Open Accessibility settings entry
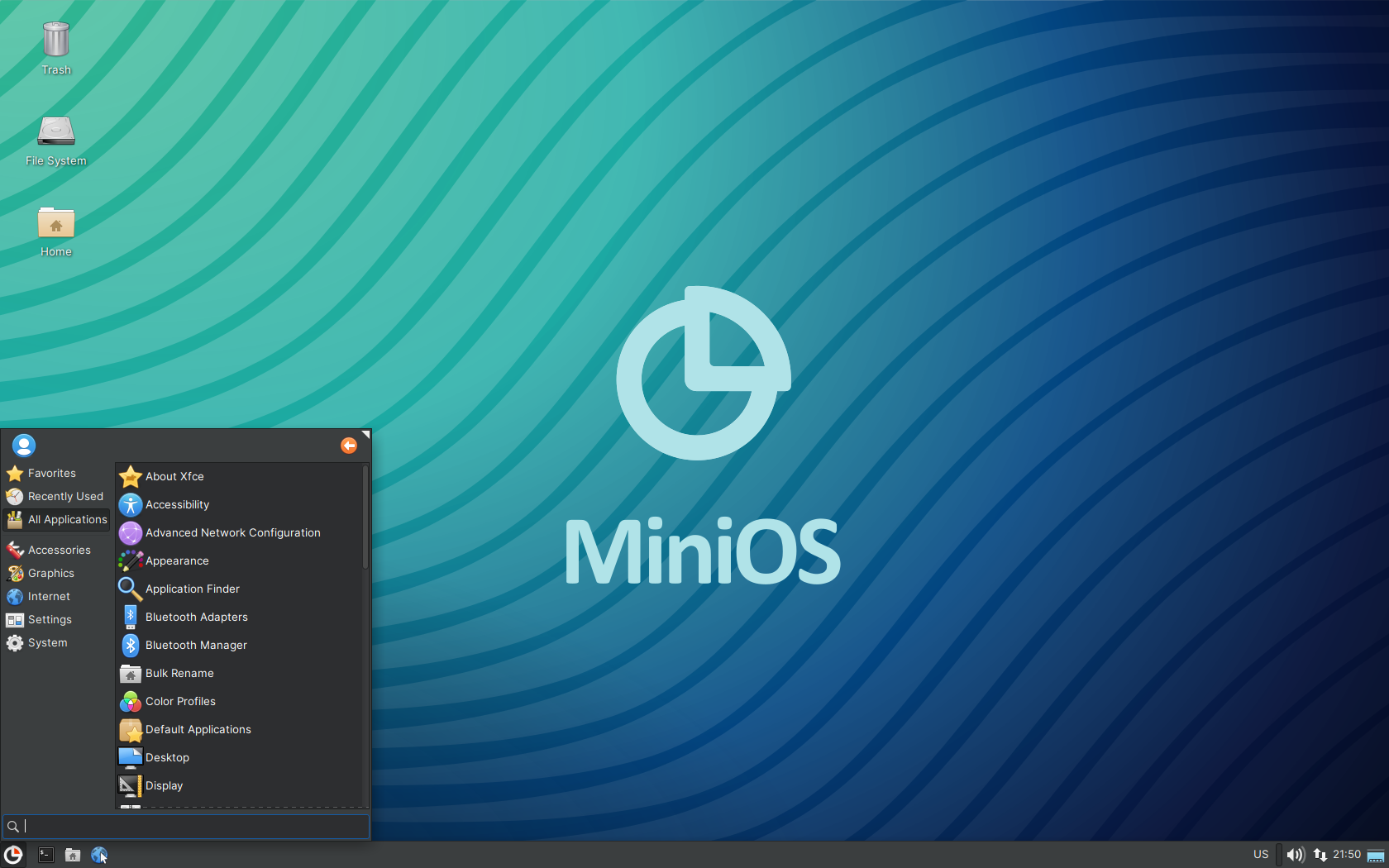 tap(240, 504)
